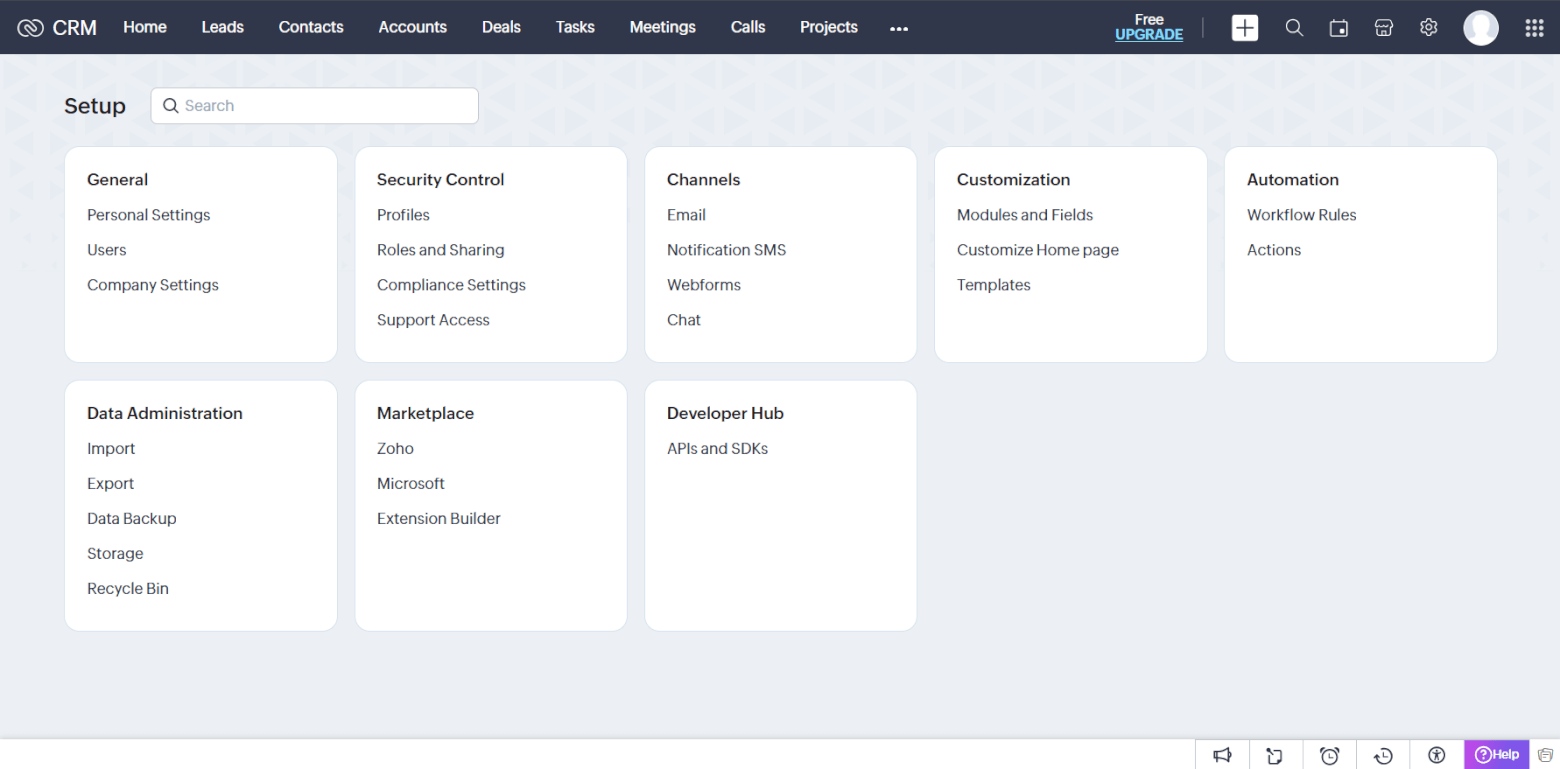Open recent items history icon
This screenshot has width=1560, height=769.
click(x=1383, y=755)
